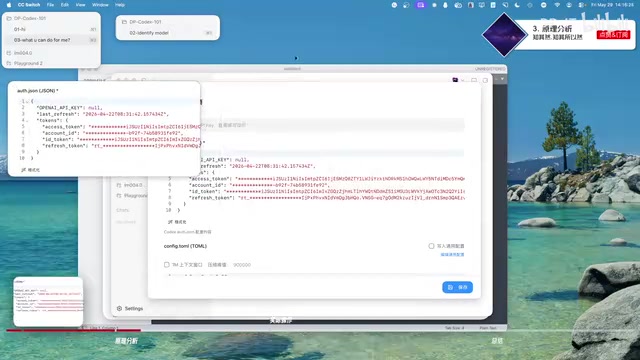Click the cloud icon in menu bar
The image size is (640, 360).
[458, 5]
